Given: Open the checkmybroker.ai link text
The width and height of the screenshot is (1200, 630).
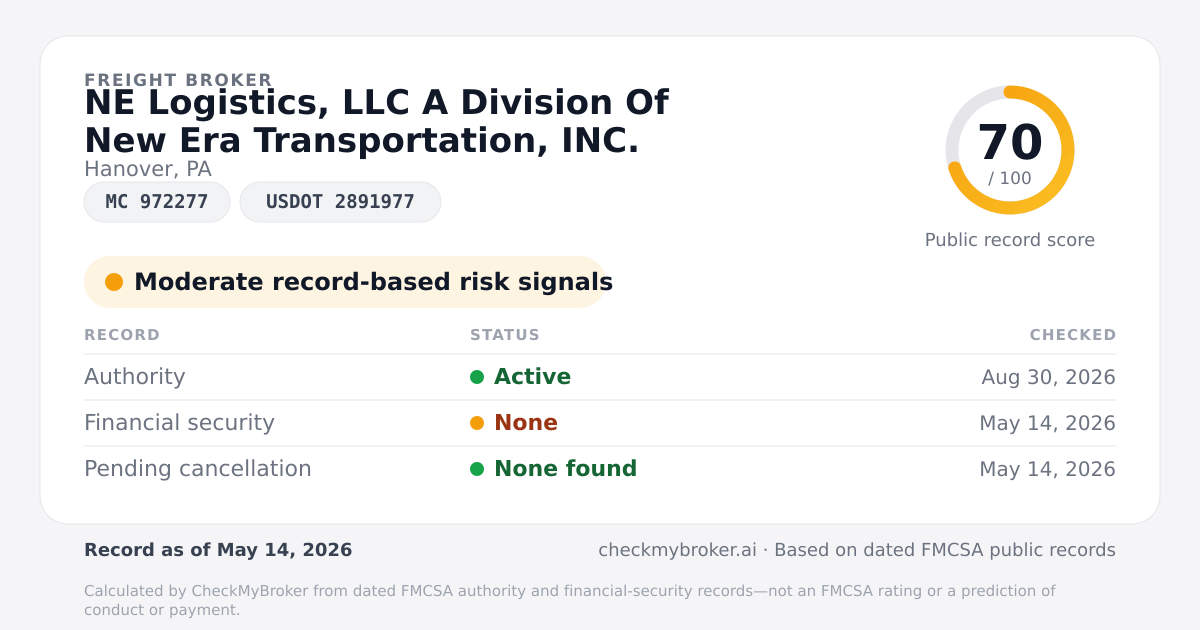Looking at the screenshot, I should tap(677, 550).
